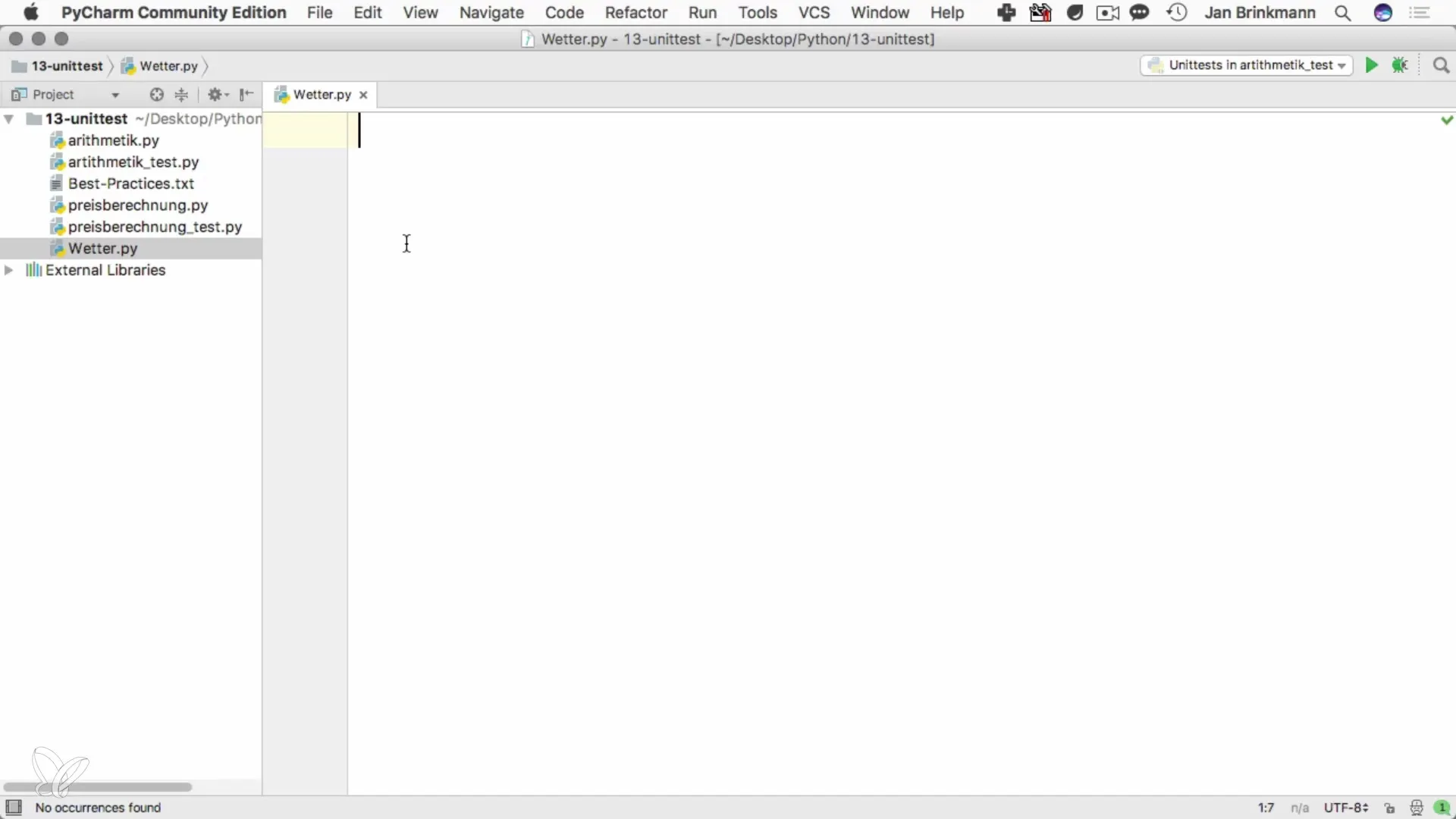Open the Edit menu
Viewport: 1456px width, 819px height.
tap(368, 13)
